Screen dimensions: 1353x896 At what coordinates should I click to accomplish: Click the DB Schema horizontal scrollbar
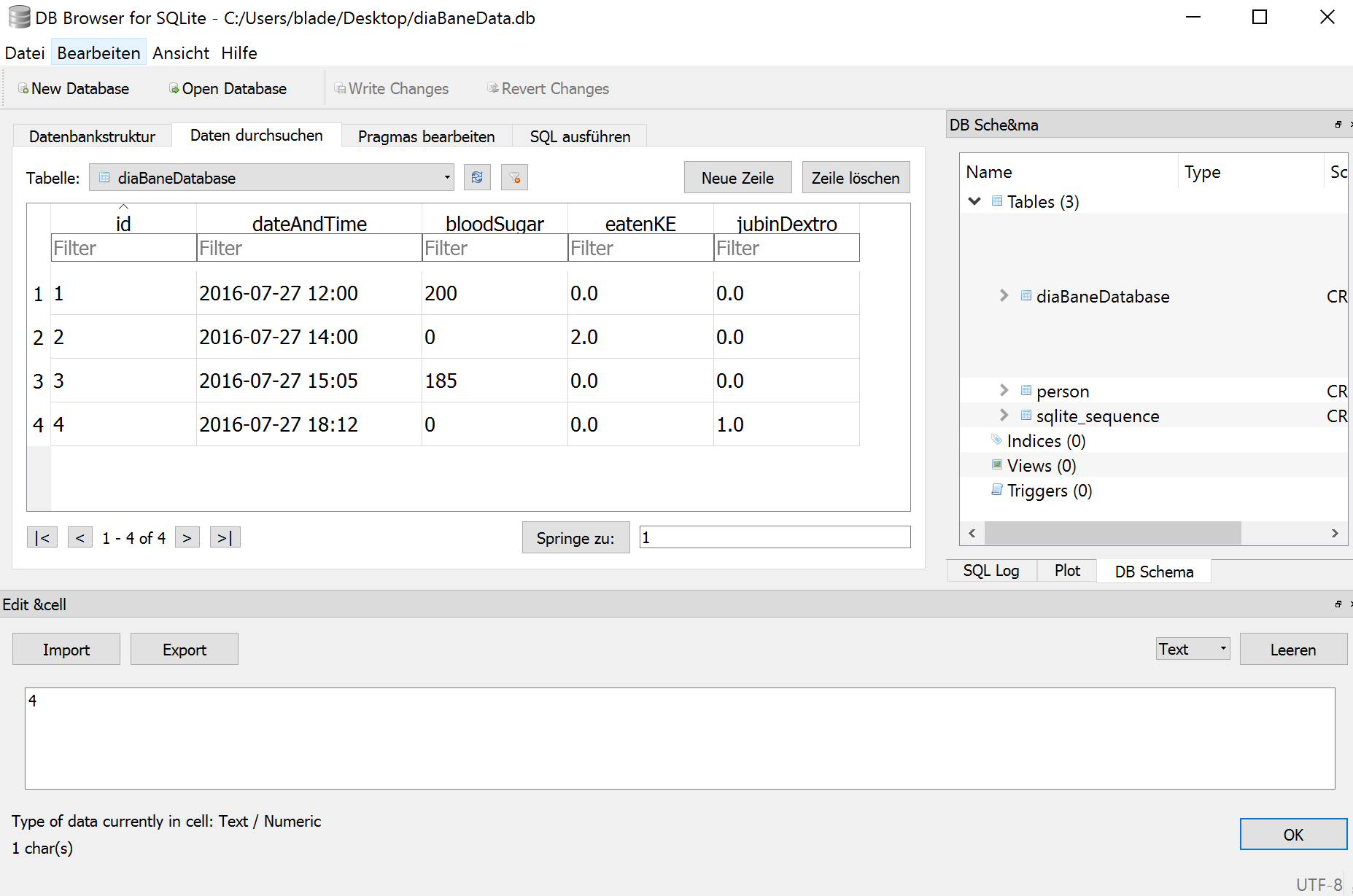coord(1112,533)
